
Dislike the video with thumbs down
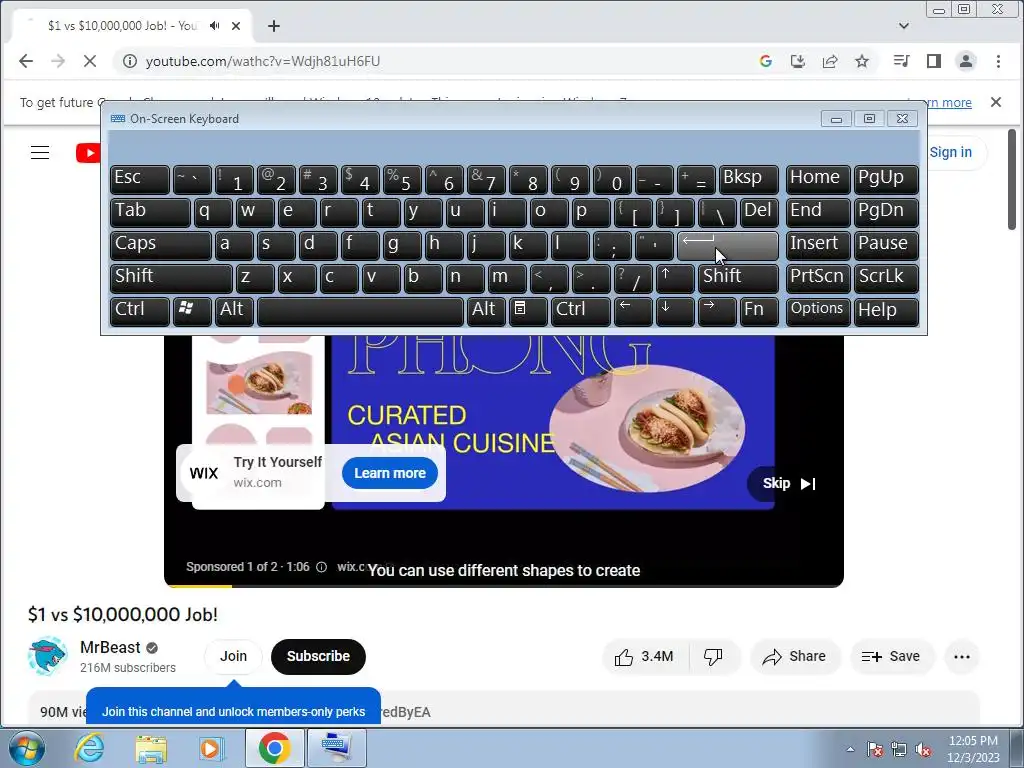[x=713, y=656]
